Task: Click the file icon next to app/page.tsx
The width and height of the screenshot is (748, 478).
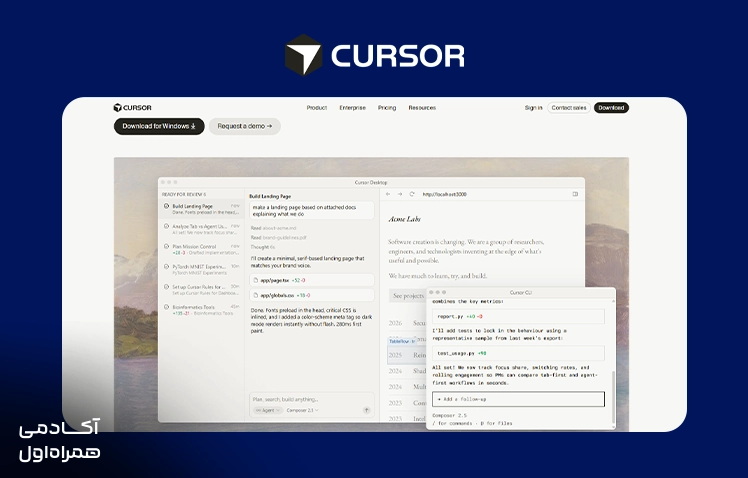Action: pyautogui.click(x=256, y=280)
